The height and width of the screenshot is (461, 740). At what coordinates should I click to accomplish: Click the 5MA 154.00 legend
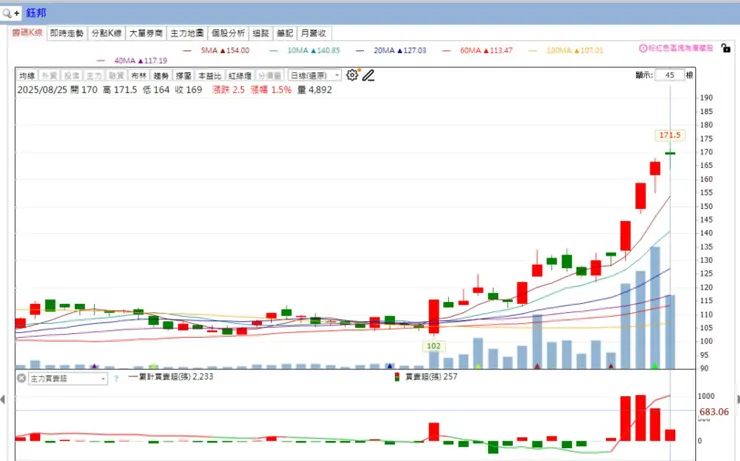coord(217,50)
